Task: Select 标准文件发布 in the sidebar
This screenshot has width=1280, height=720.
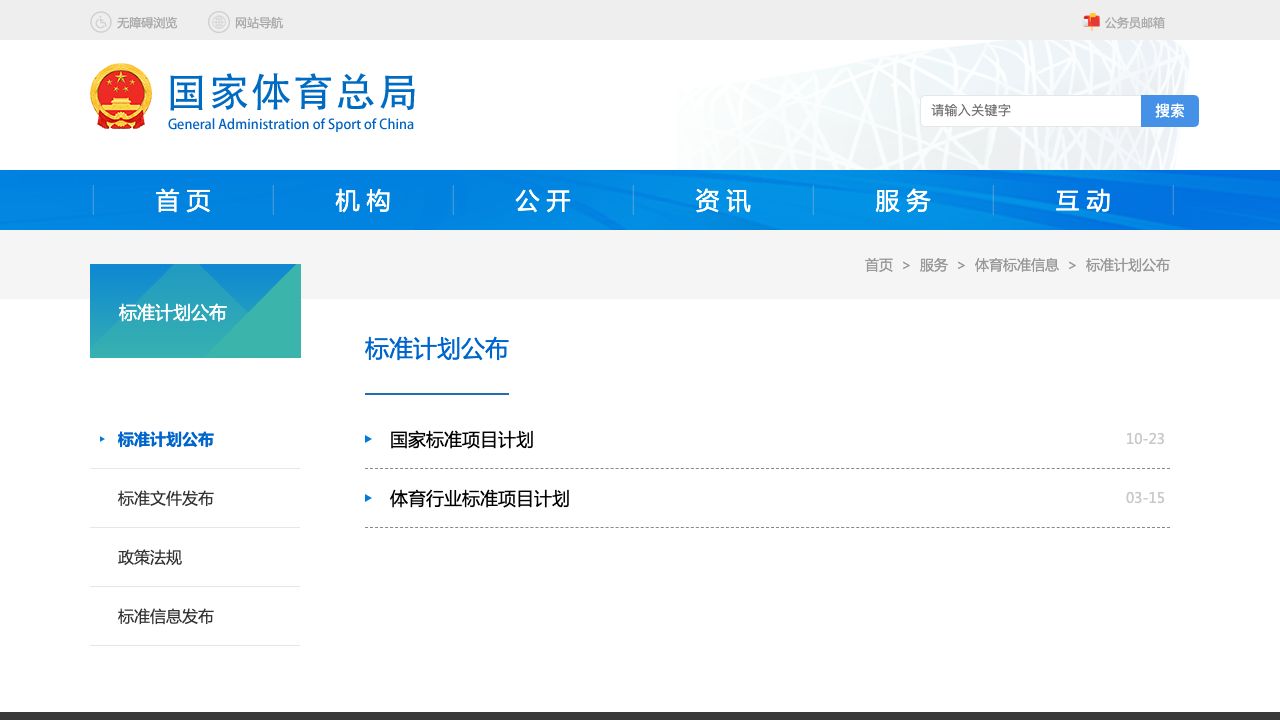Action: 166,498
